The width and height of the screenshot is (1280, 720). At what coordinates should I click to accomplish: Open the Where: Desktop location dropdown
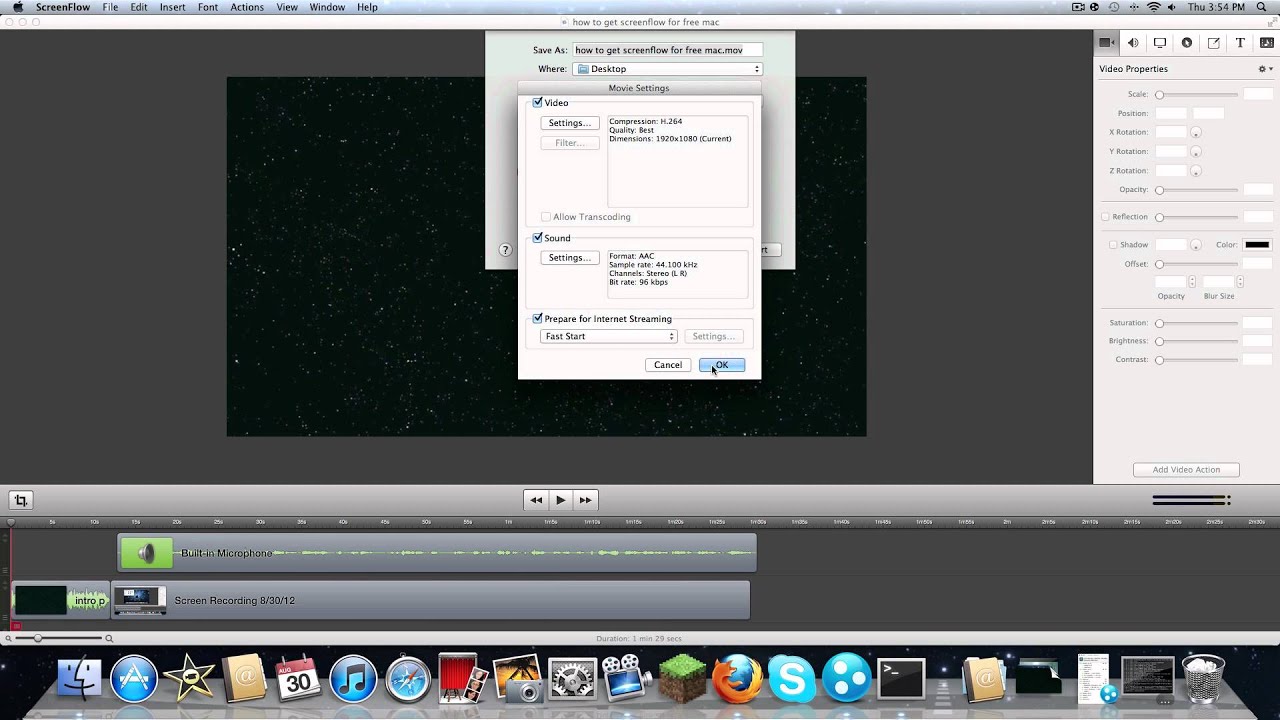pos(668,69)
